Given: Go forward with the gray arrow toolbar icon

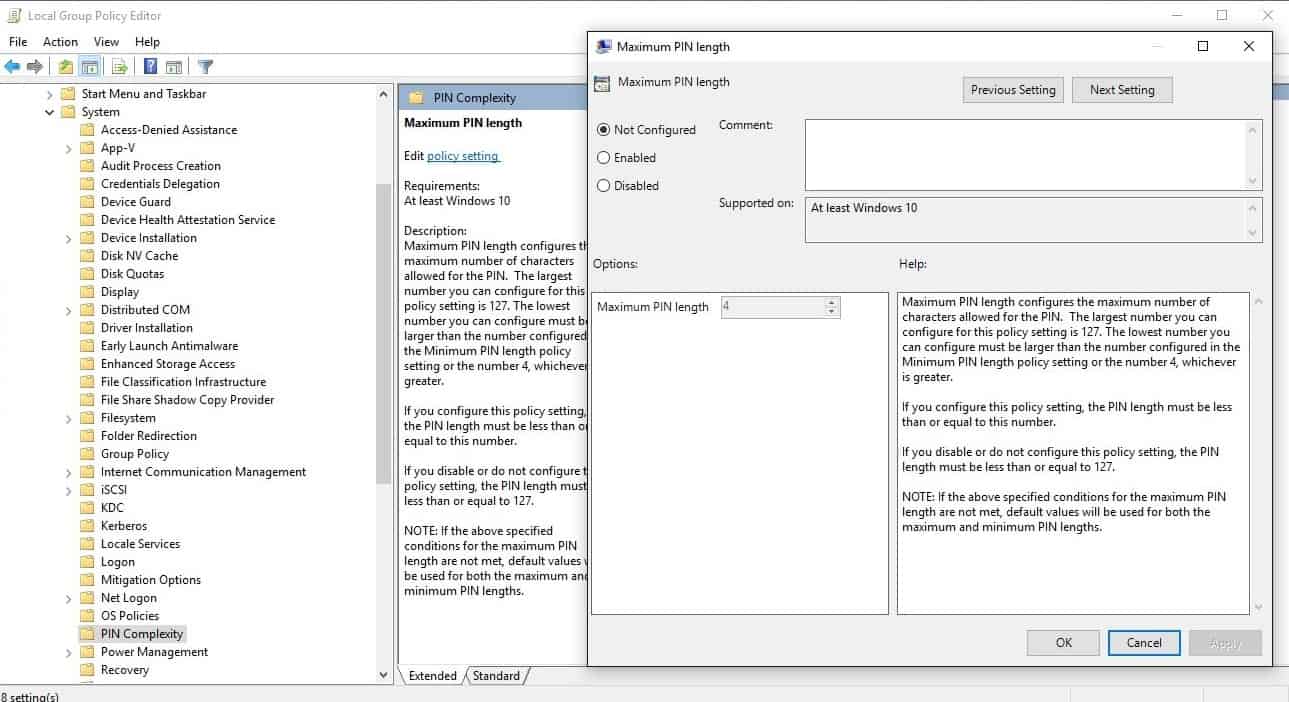Looking at the screenshot, I should (x=35, y=67).
